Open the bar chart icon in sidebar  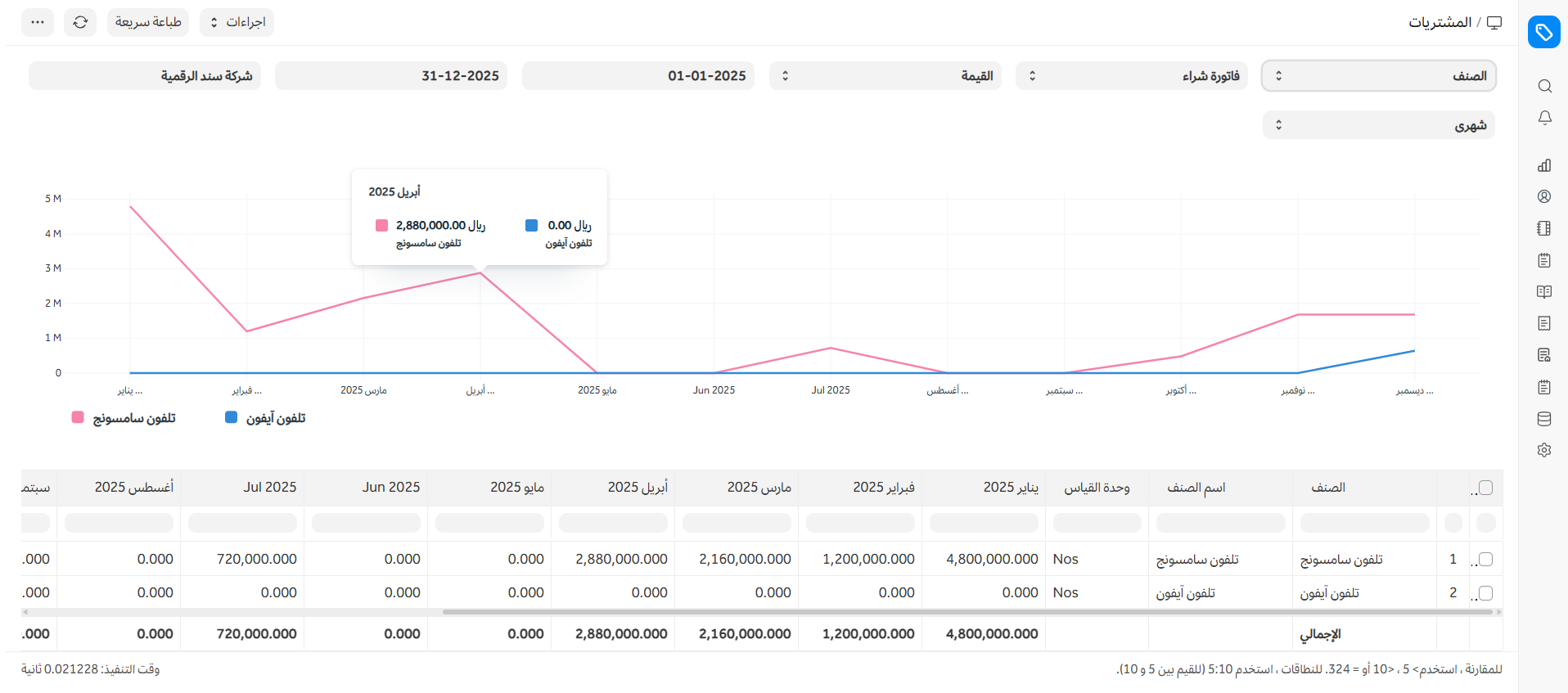1544,165
